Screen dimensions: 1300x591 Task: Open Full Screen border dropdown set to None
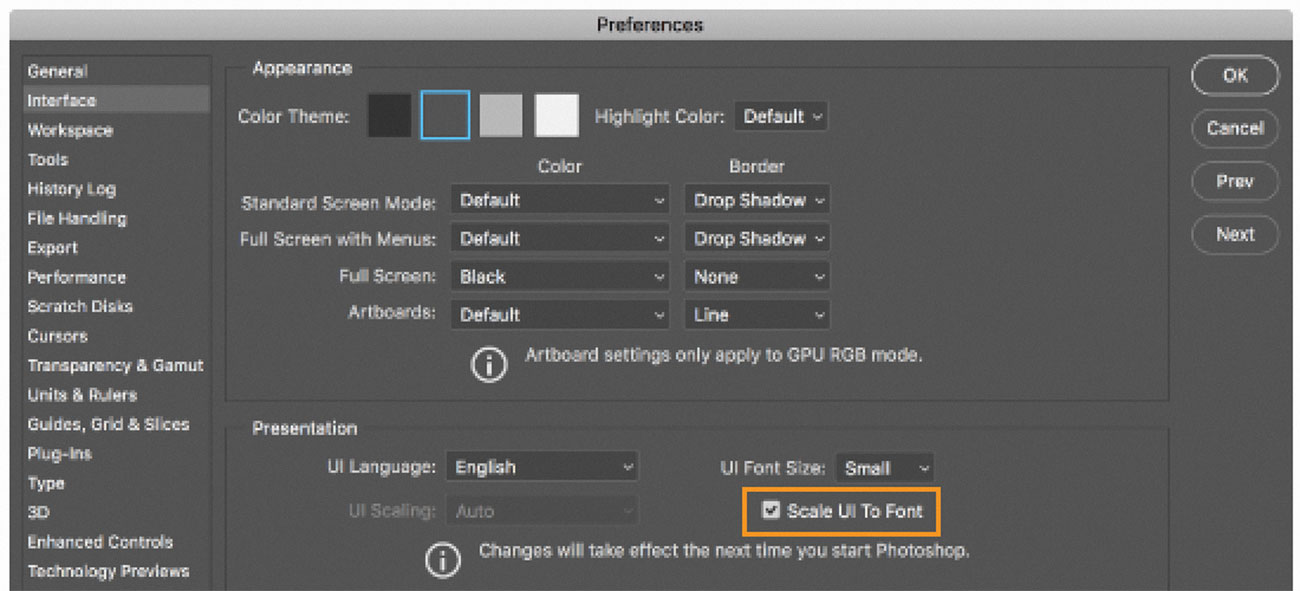(757, 277)
